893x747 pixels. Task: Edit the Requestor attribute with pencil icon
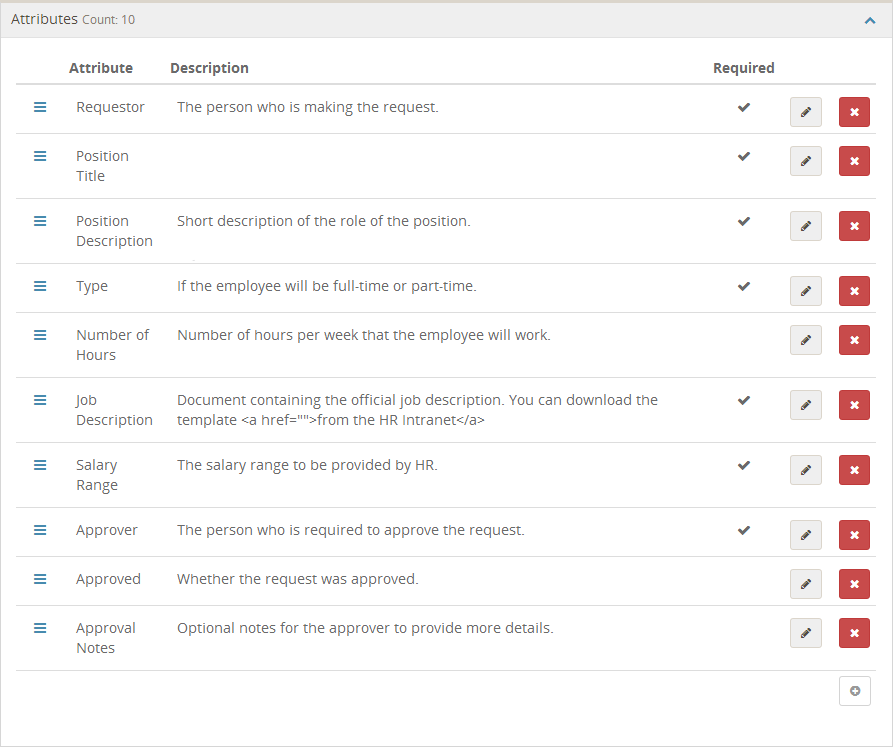click(805, 112)
